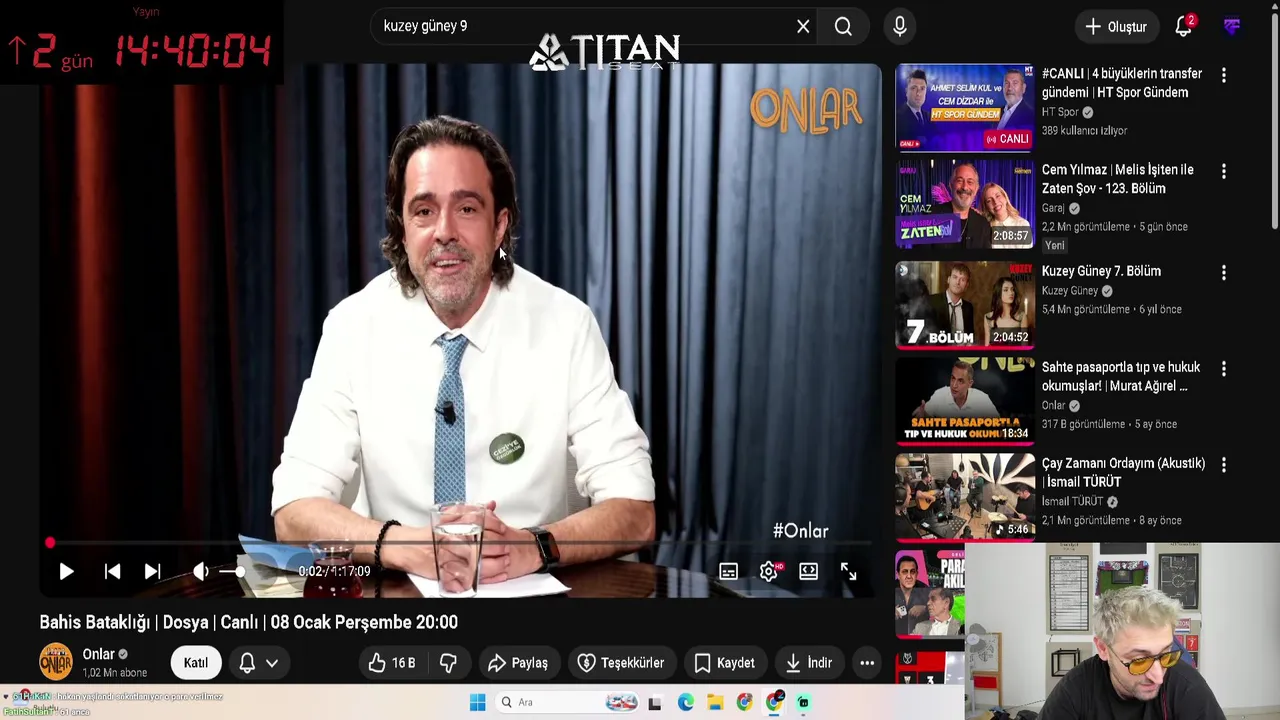Image resolution: width=1280 pixels, height=720 pixels.
Task: Open options for HT Spor Gündem video
Action: [x=1224, y=75]
